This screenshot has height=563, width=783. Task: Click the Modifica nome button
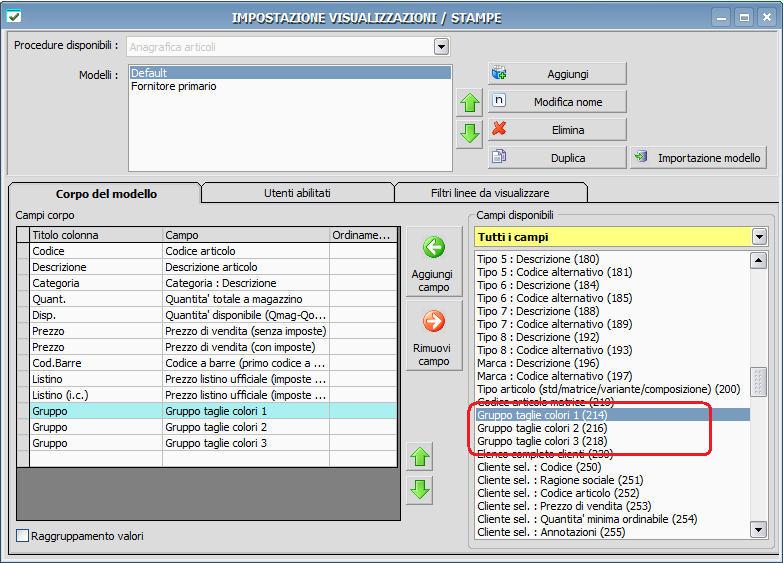[557, 102]
